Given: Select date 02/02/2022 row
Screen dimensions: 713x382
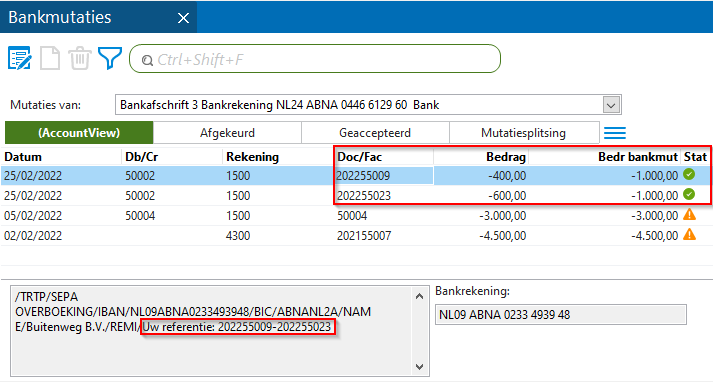Looking at the screenshot, I should [33, 236].
